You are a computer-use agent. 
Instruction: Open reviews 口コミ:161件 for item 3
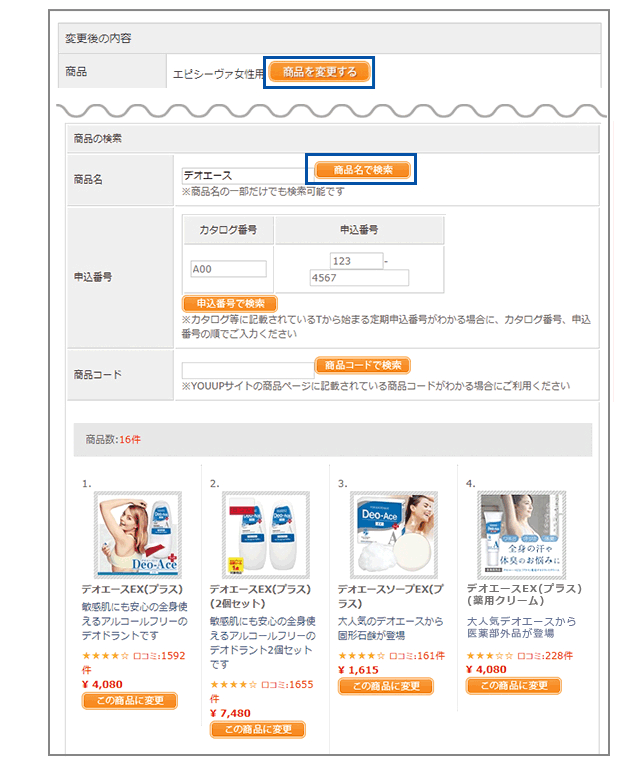point(416,656)
